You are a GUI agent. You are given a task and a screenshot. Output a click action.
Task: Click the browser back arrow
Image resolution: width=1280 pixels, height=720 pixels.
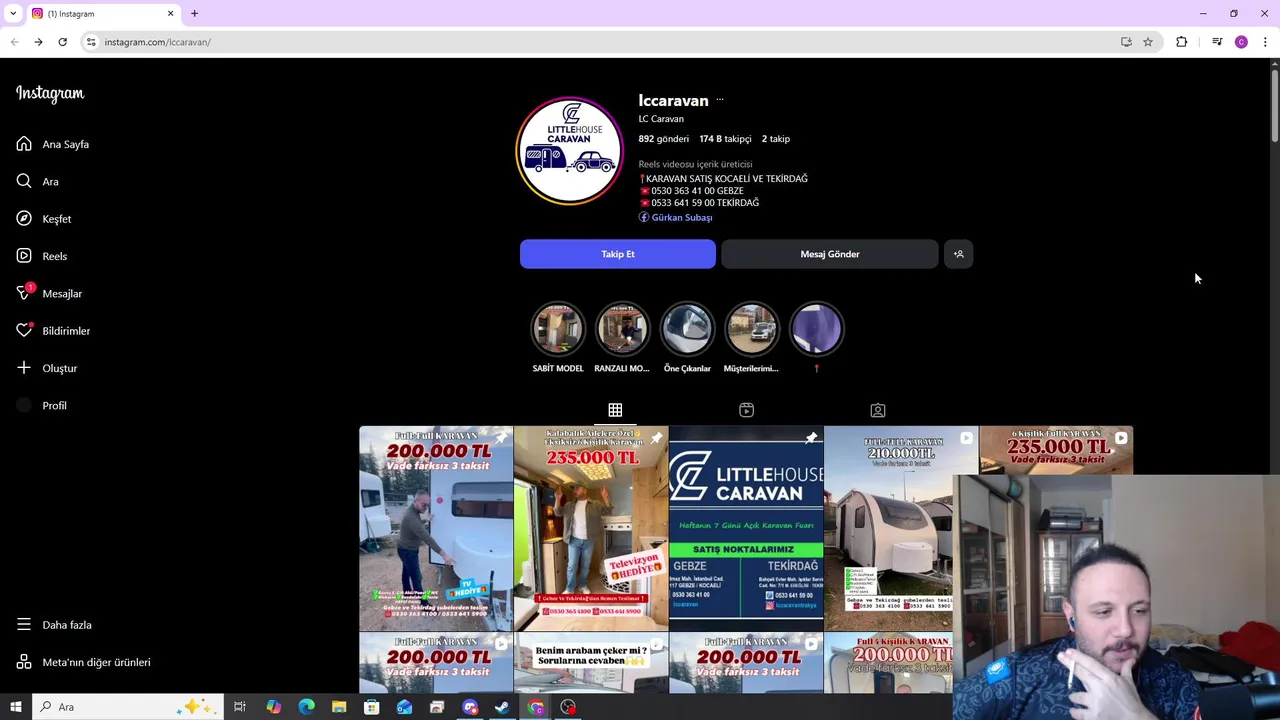[x=14, y=42]
